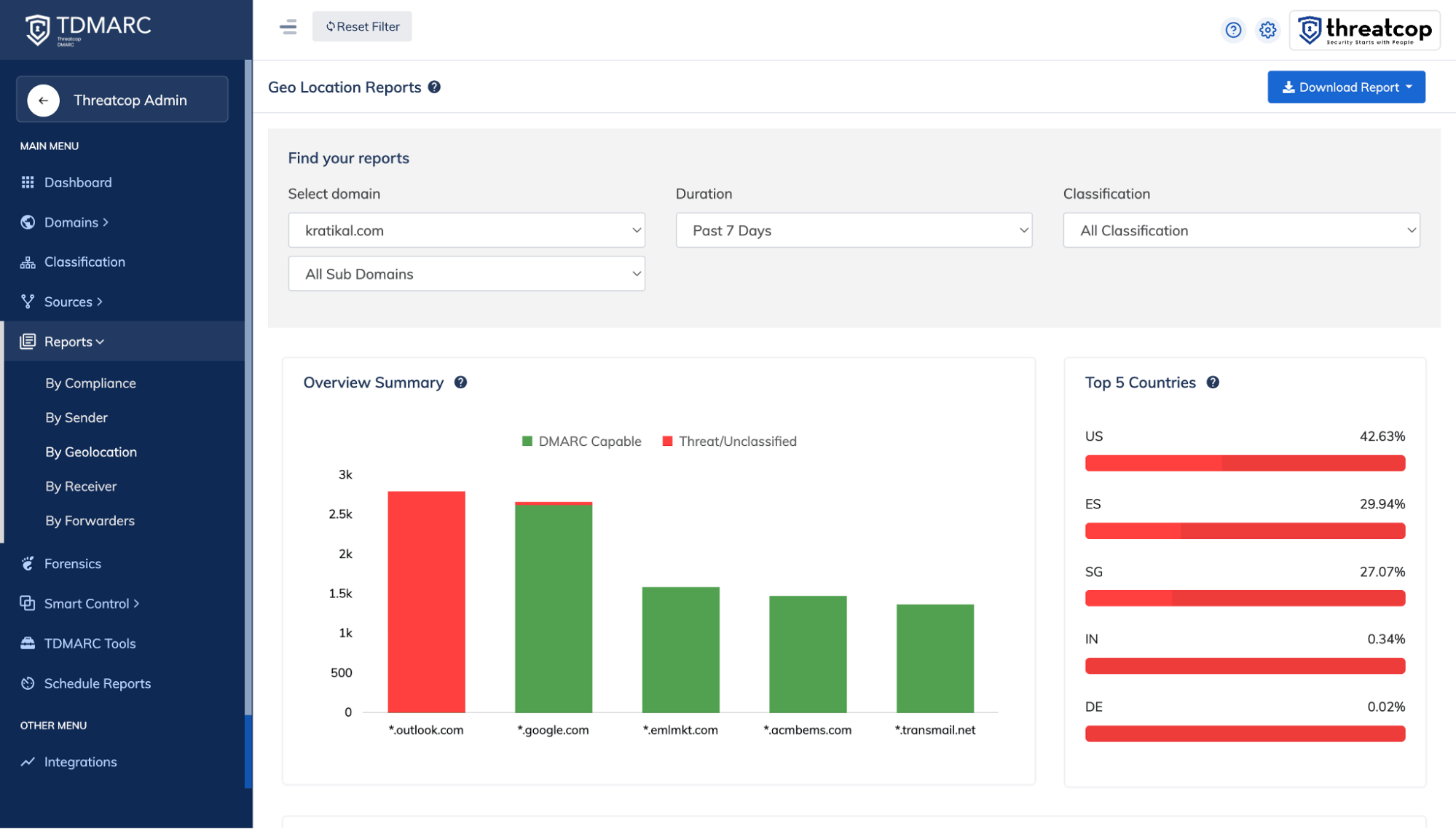Open the kratikal.com domain dropdown
This screenshot has height=829, width=1456.
(466, 230)
